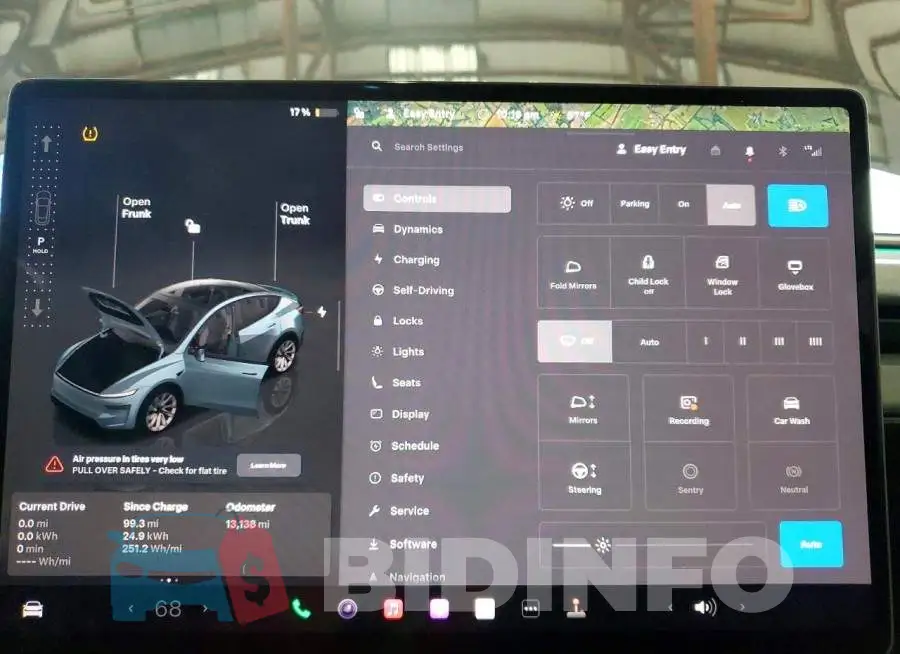The width and height of the screenshot is (900, 654).
Task: Open the Music app
Action: (x=393, y=609)
